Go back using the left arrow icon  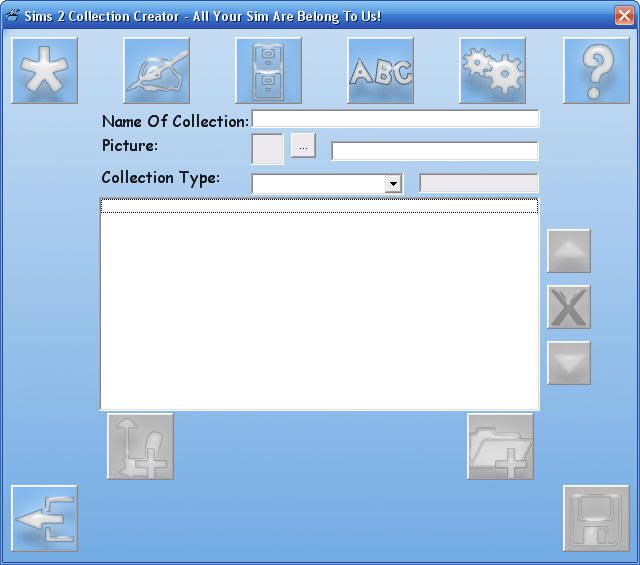point(44,518)
